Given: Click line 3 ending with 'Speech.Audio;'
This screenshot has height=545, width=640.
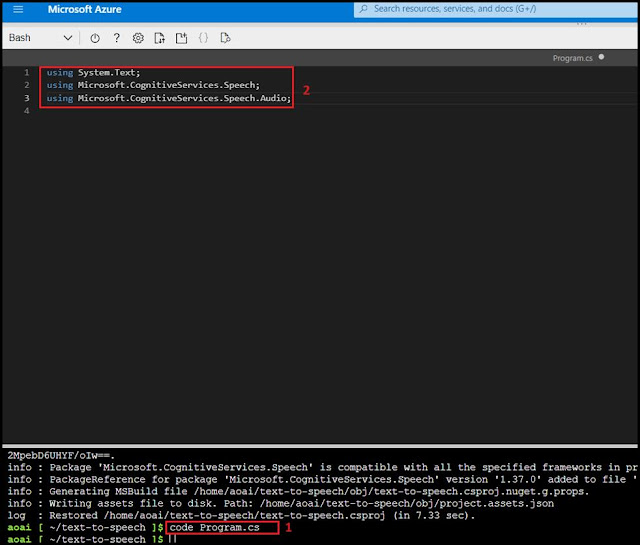Looking at the screenshot, I should [x=169, y=98].
